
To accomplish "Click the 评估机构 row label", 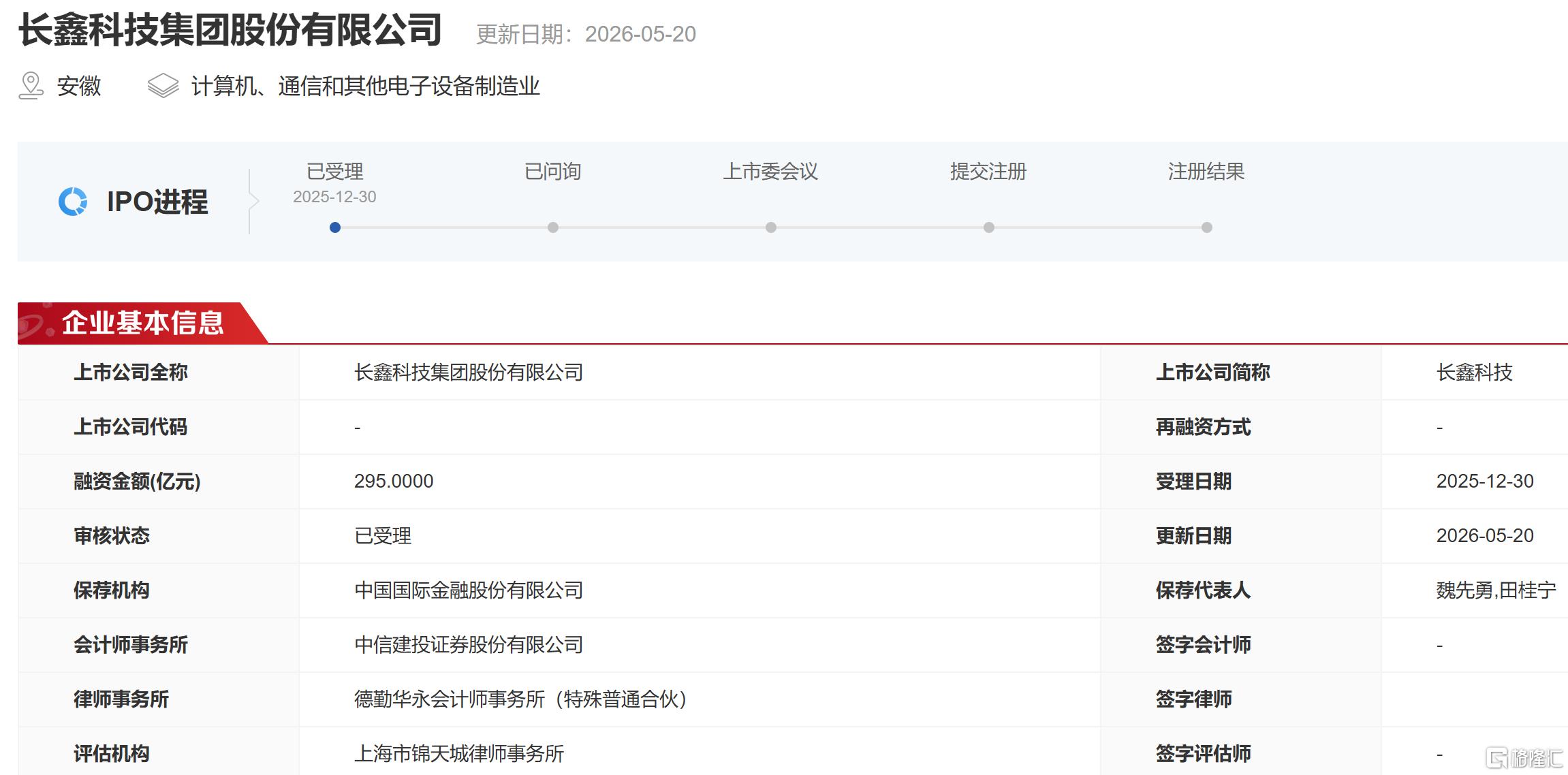I will [x=112, y=754].
